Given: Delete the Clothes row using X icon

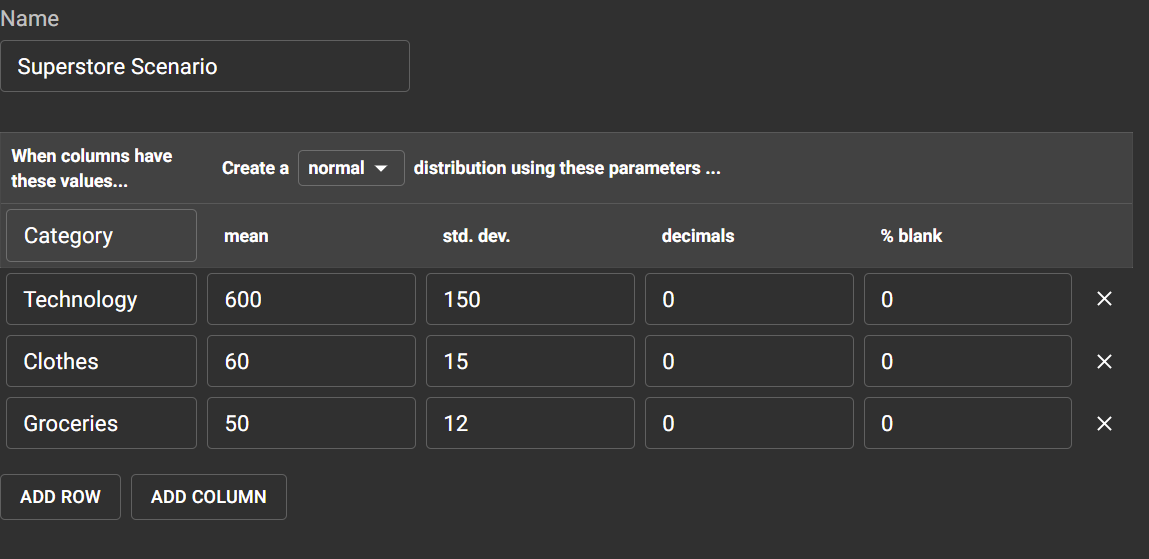Looking at the screenshot, I should coord(1104,361).
